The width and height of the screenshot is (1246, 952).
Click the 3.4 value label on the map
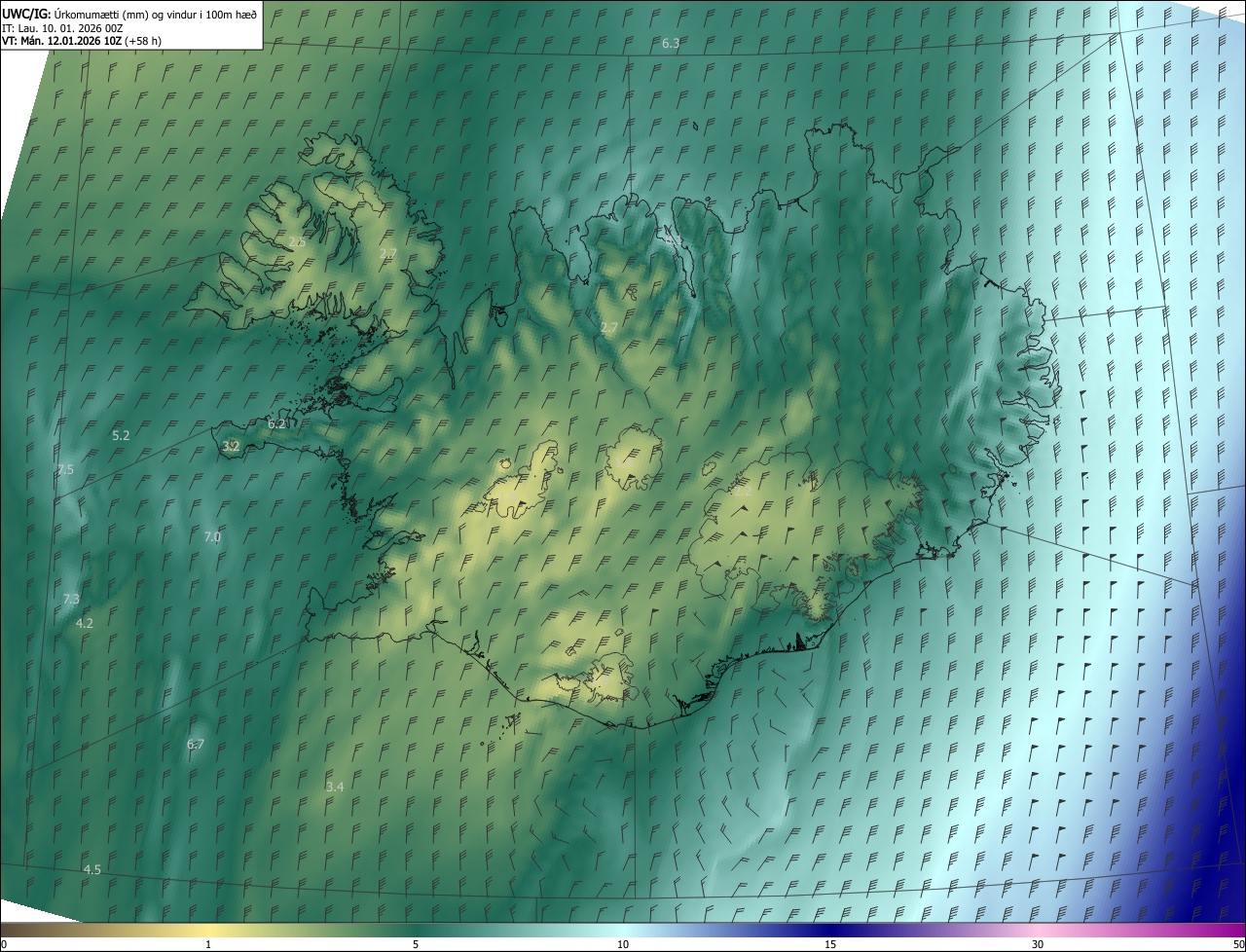335,787
